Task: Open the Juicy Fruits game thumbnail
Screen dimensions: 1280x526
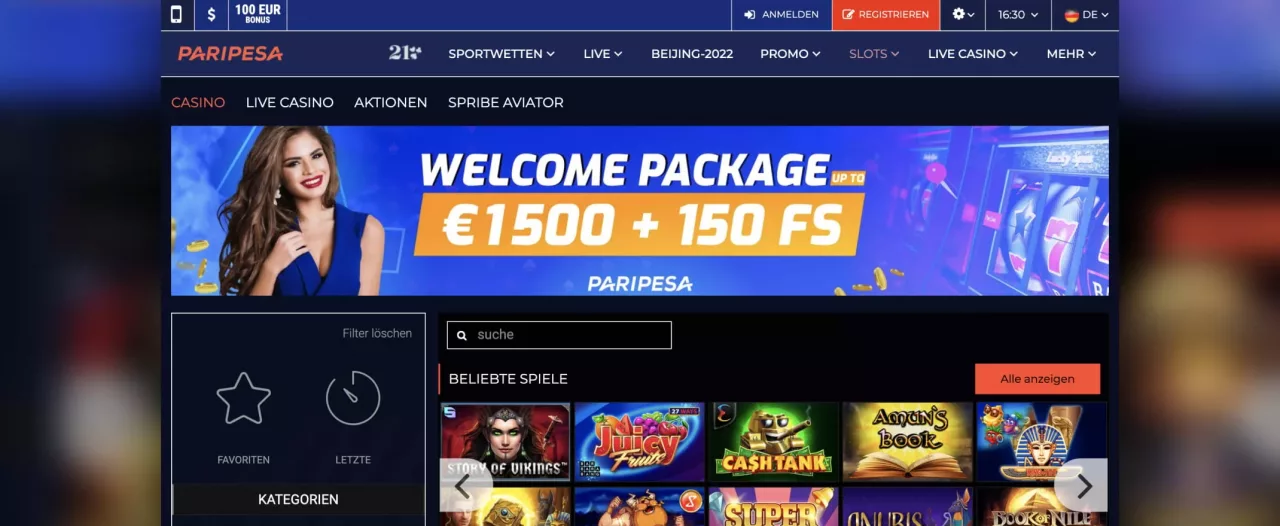Action: pyautogui.click(x=639, y=442)
